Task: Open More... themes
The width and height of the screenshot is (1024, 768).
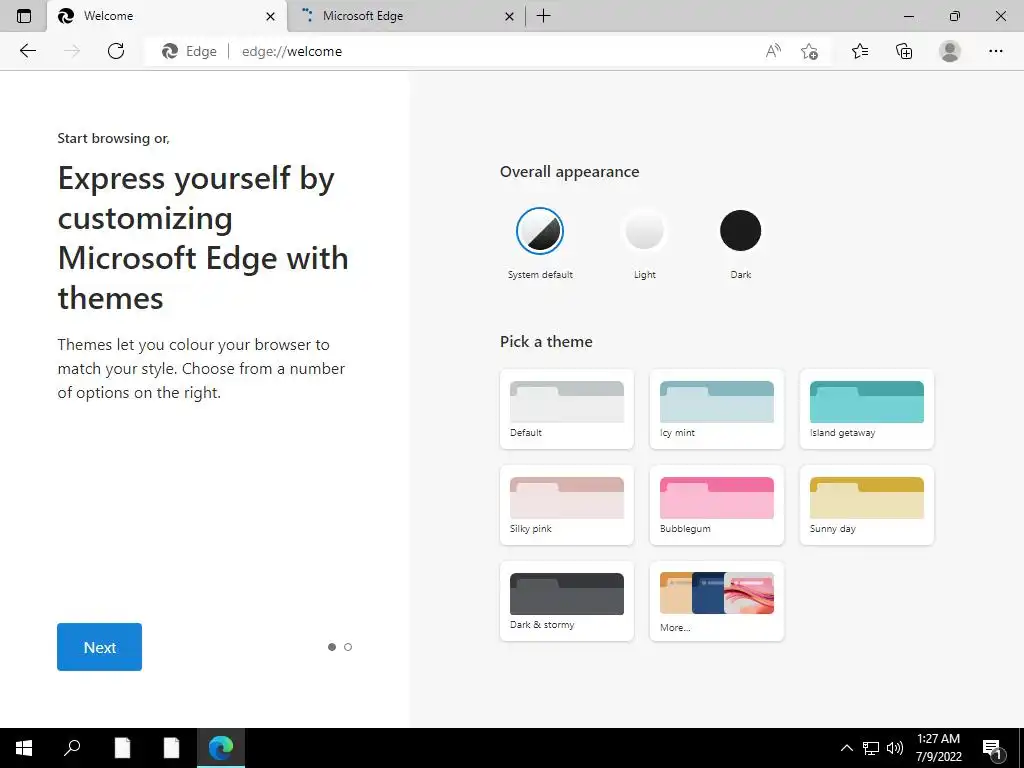Action: click(x=716, y=601)
